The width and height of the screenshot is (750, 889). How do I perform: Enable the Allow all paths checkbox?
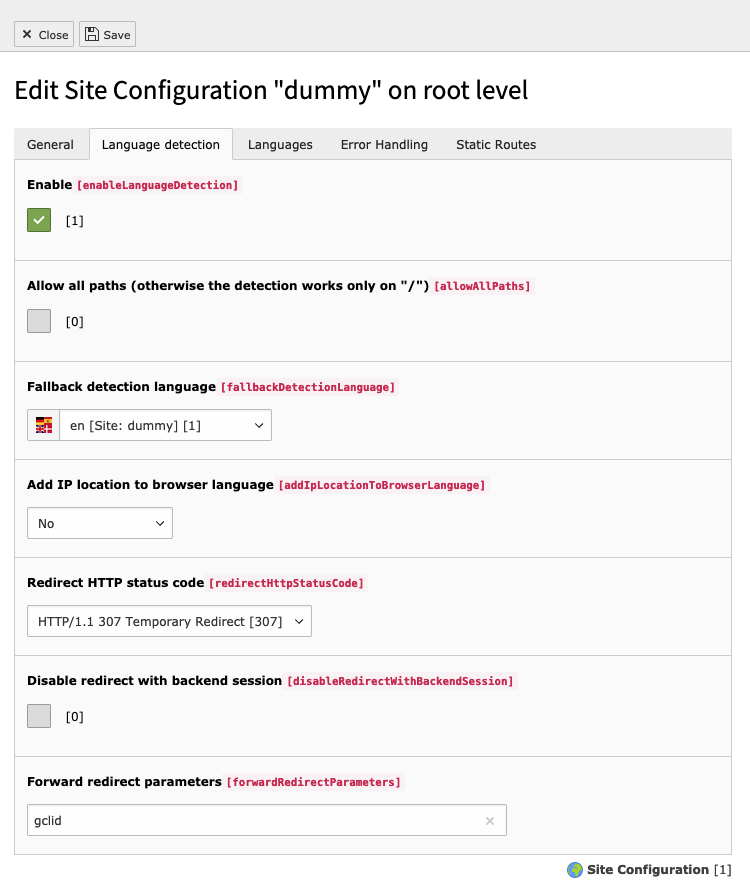click(39, 321)
